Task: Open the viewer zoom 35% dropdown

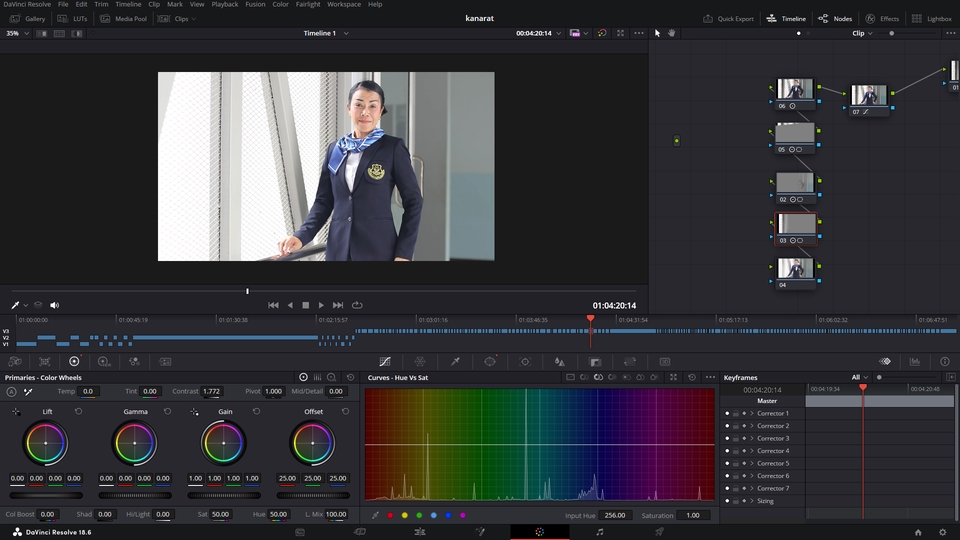Action: [x=15, y=33]
